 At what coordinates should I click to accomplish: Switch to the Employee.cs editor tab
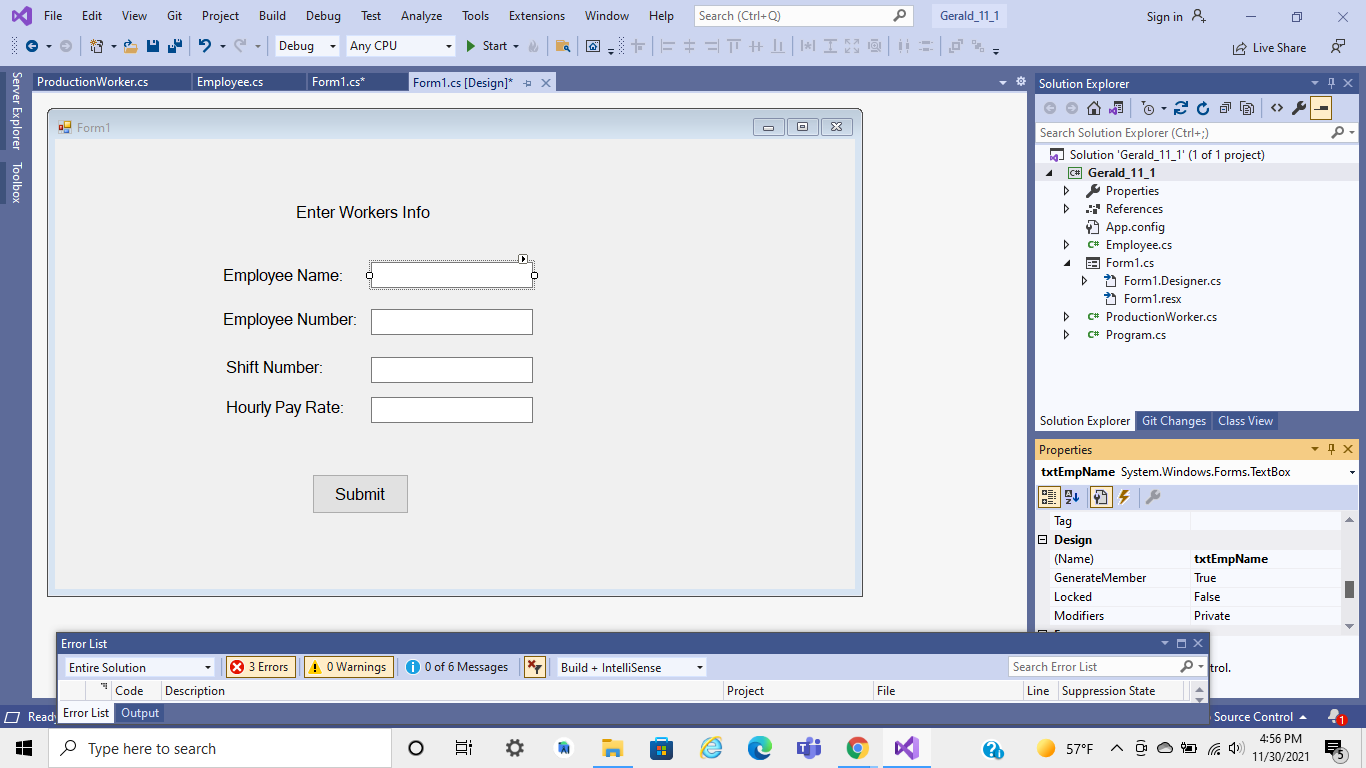tap(249, 82)
